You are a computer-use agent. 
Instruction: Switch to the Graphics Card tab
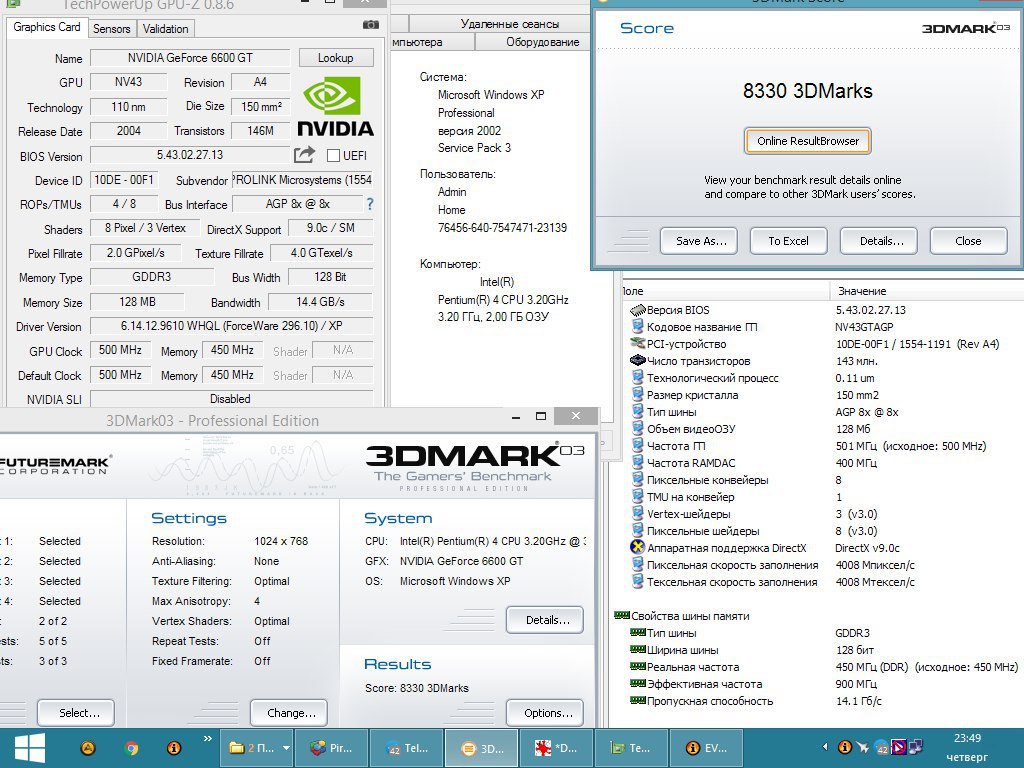[x=46, y=27]
